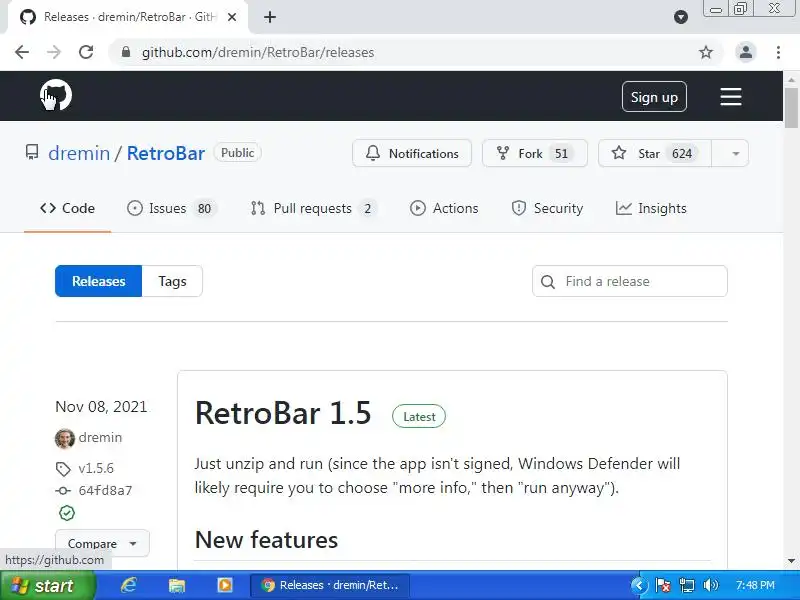Click the Find a release search field

click(630, 281)
